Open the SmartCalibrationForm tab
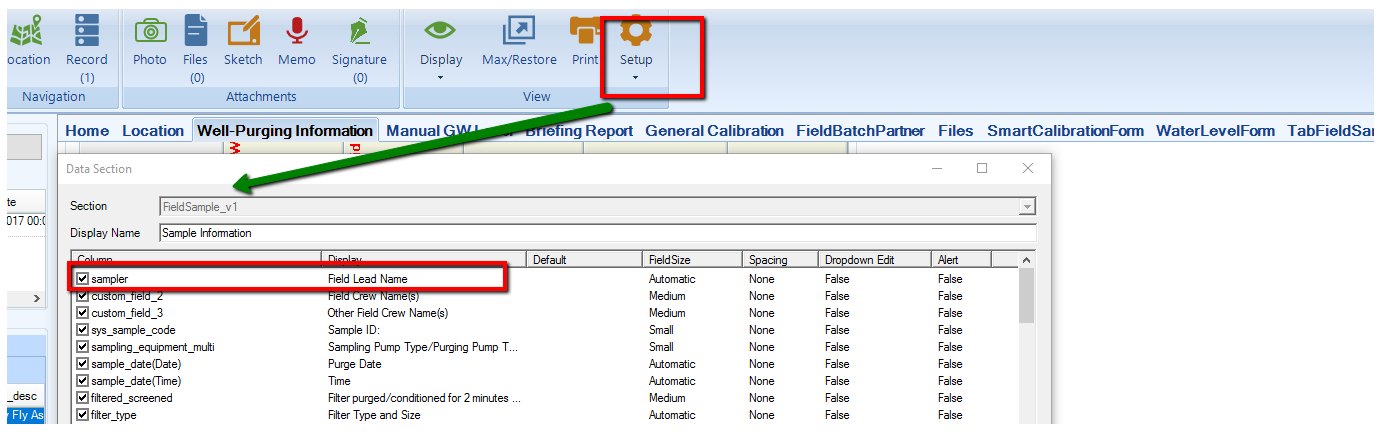The width and height of the screenshot is (1396, 442). 1065,130
